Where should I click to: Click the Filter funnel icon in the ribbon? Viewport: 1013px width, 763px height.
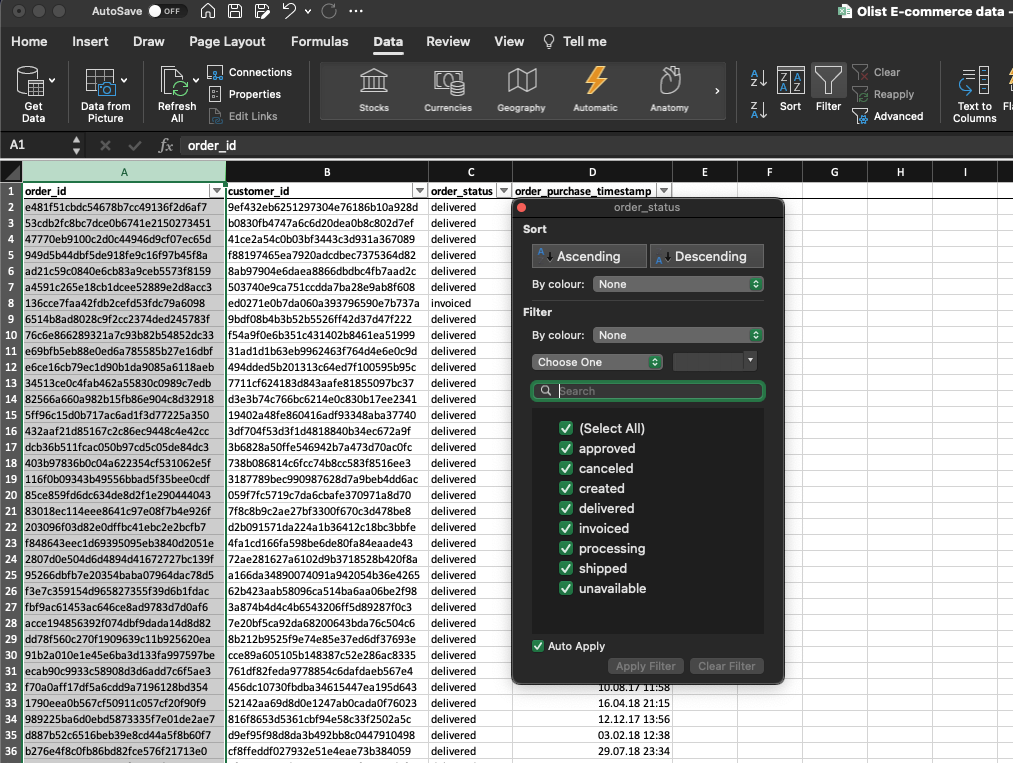tap(827, 83)
